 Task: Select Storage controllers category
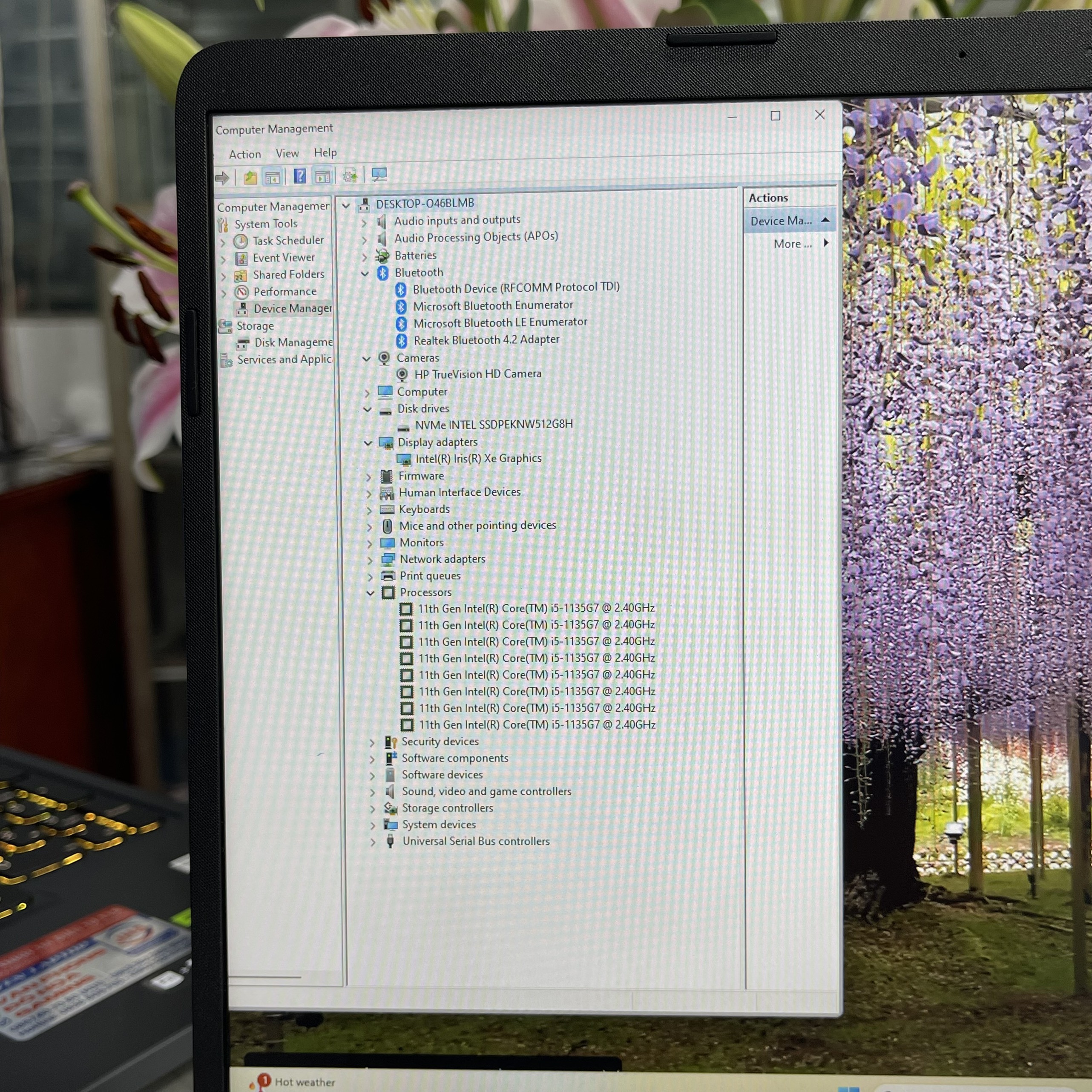point(448,808)
